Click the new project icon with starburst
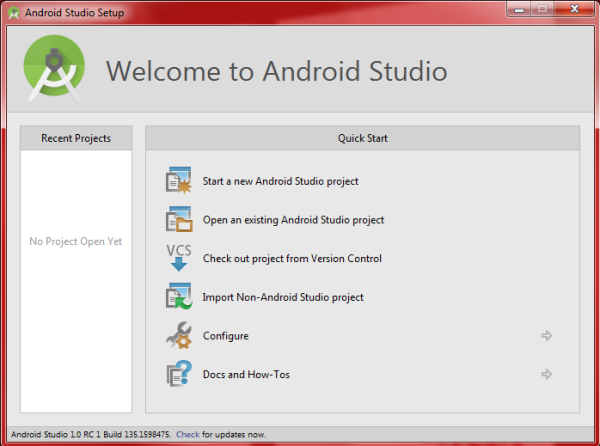This screenshot has width=600, height=446. [x=179, y=180]
